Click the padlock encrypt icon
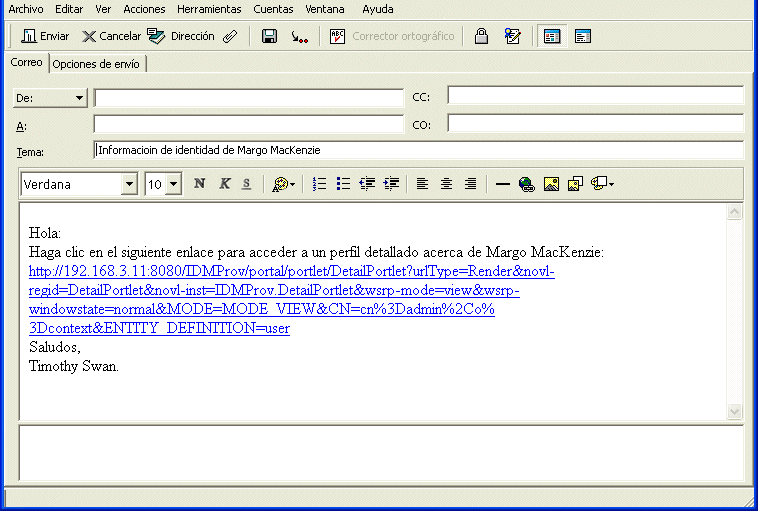Viewport: 758px width, 511px height. point(481,36)
